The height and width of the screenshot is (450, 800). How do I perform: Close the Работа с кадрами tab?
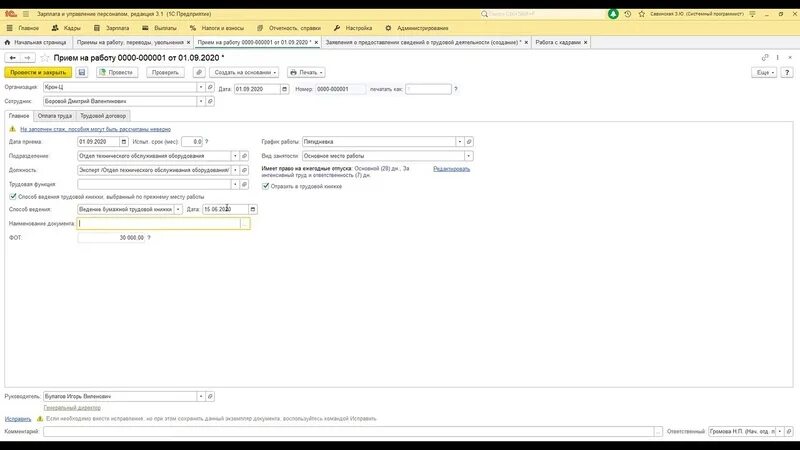[585, 42]
